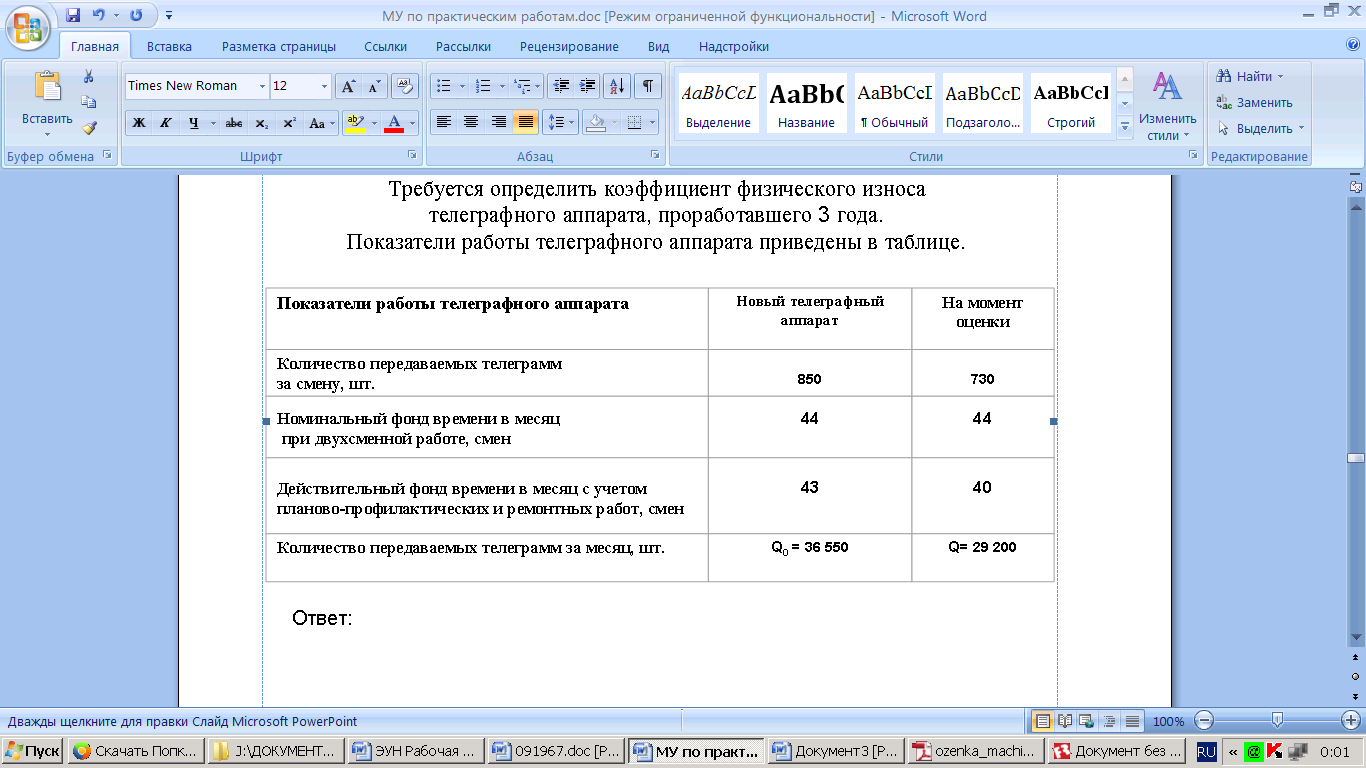Switch to the Вид tab
The height and width of the screenshot is (768, 1366).
[658, 46]
